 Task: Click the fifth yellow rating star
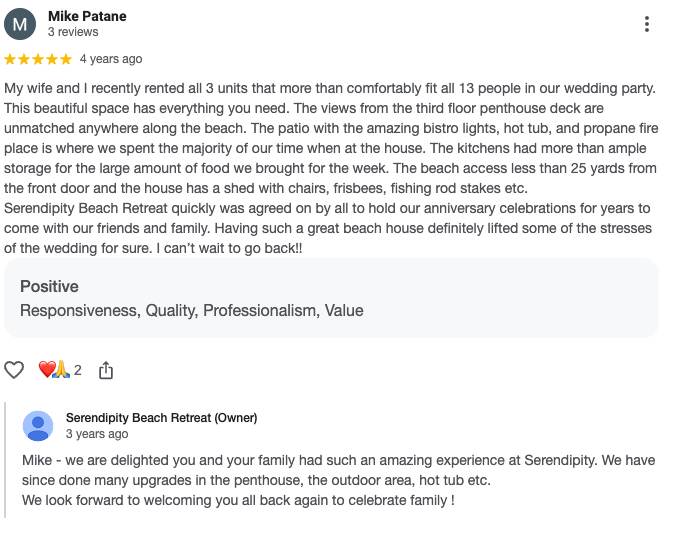pos(66,59)
